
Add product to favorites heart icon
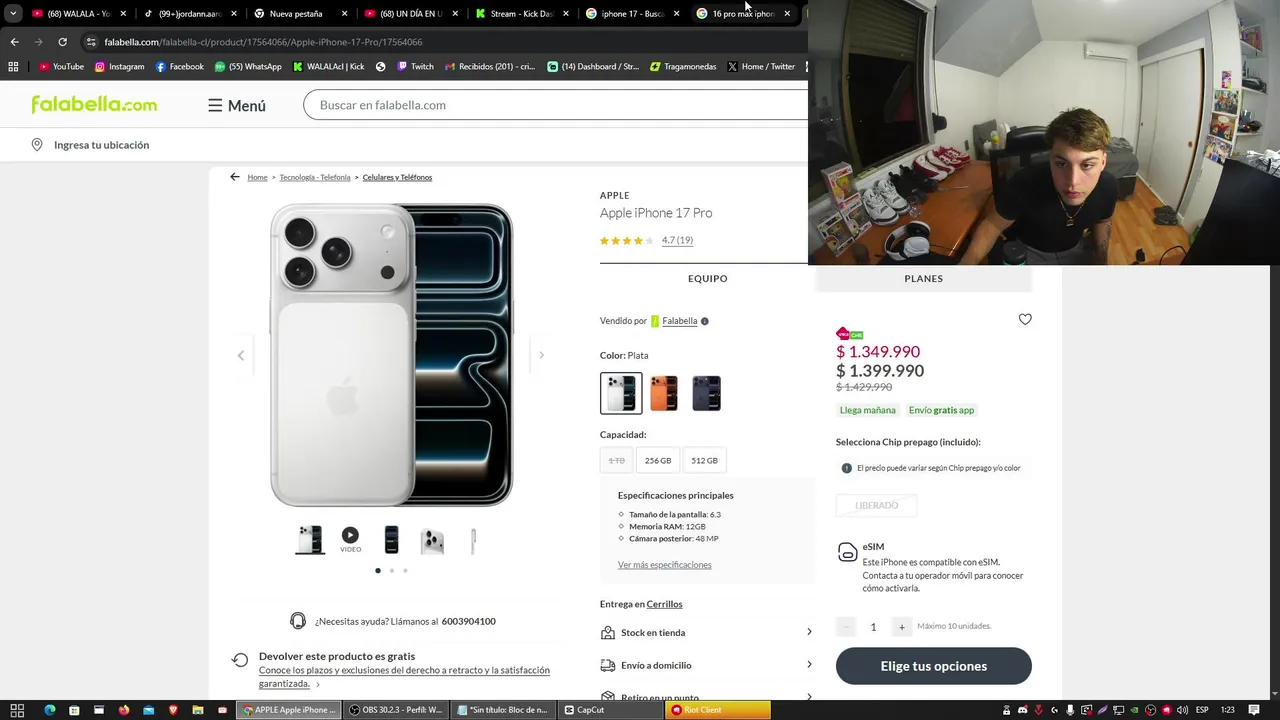(x=1025, y=319)
